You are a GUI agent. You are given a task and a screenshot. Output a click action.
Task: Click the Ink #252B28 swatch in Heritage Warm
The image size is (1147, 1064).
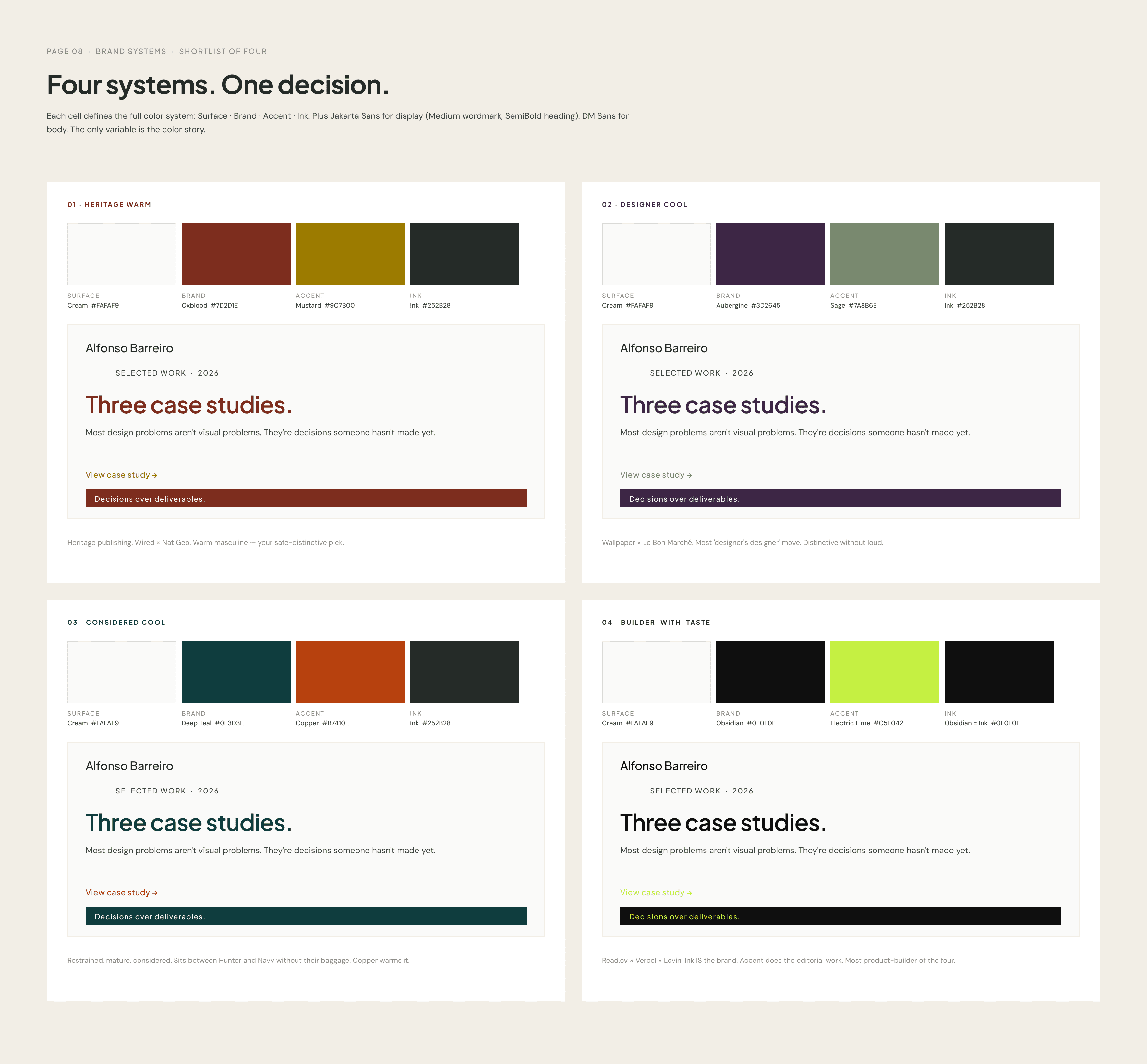[x=464, y=254]
